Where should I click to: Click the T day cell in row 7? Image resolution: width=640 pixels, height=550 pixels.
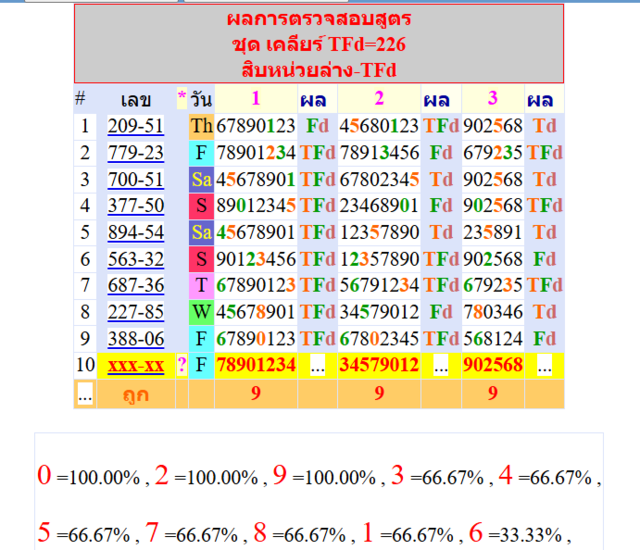tap(201, 286)
